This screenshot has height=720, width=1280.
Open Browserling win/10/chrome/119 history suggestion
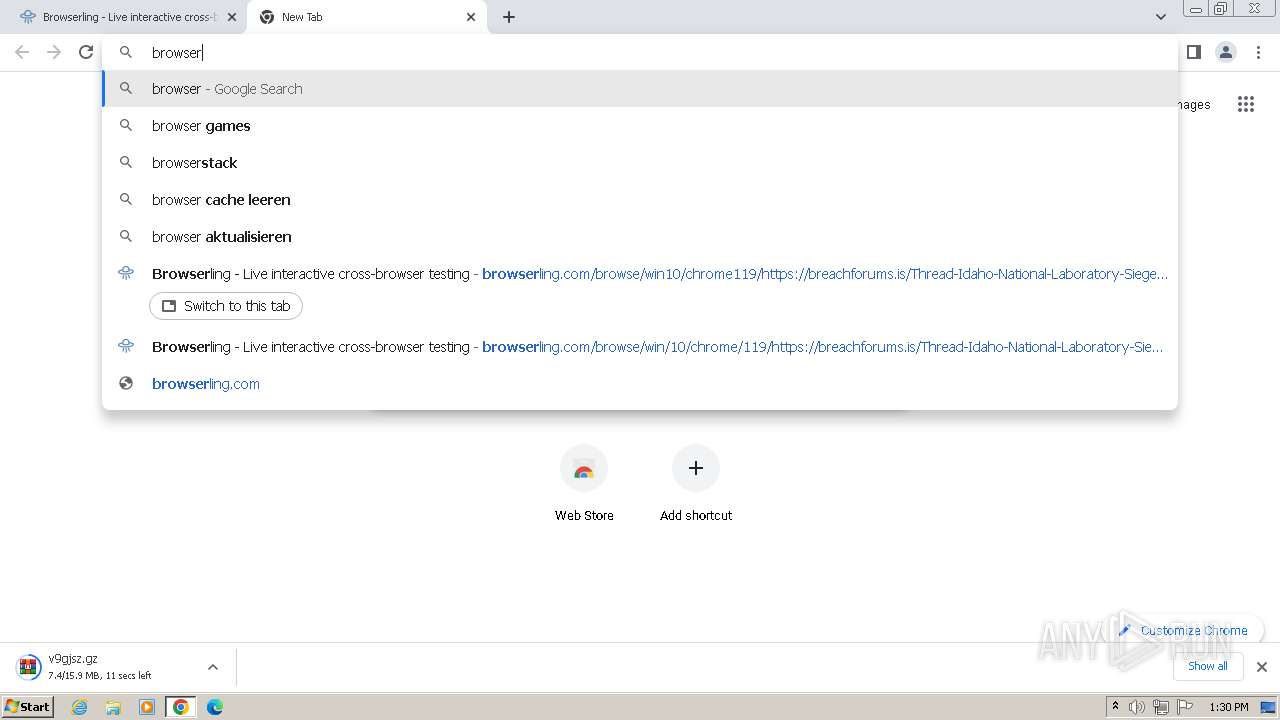pos(640,347)
